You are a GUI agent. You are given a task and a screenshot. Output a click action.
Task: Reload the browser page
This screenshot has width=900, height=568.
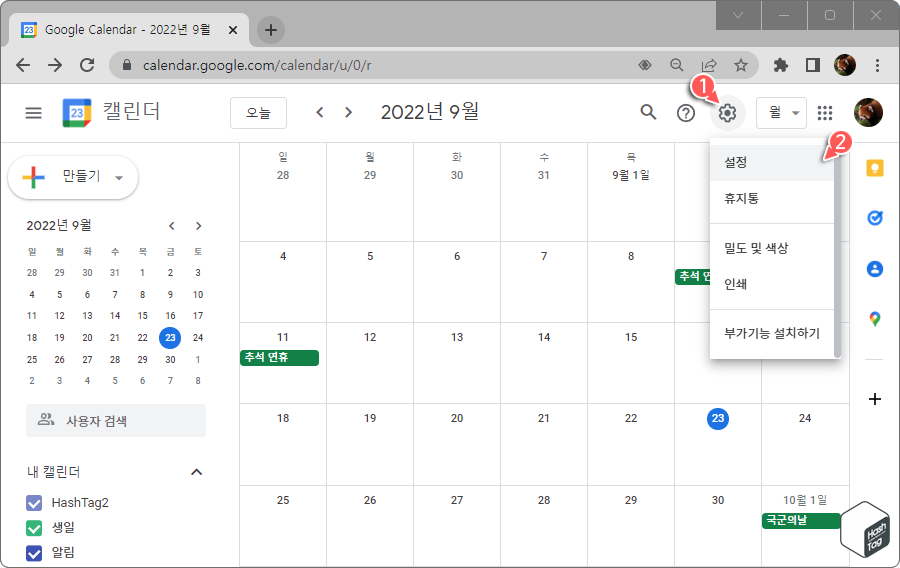(87, 65)
